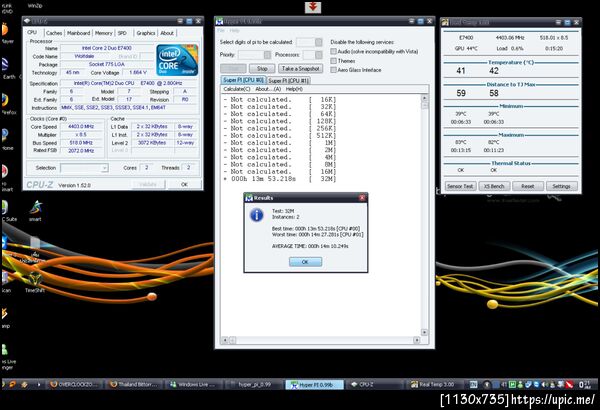This screenshot has width=600, height=410.
Task: Toggle the Themes checkbox
Action: click(333, 60)
